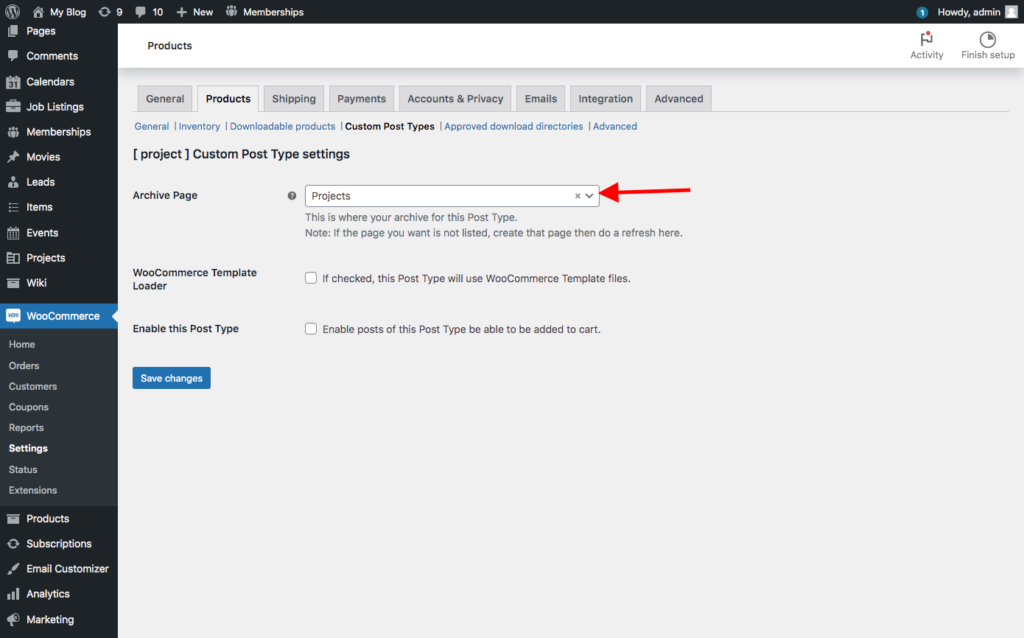The image size is (1024, 638).
Task: Click Howdy, admin account text
Action: point(968,12)
